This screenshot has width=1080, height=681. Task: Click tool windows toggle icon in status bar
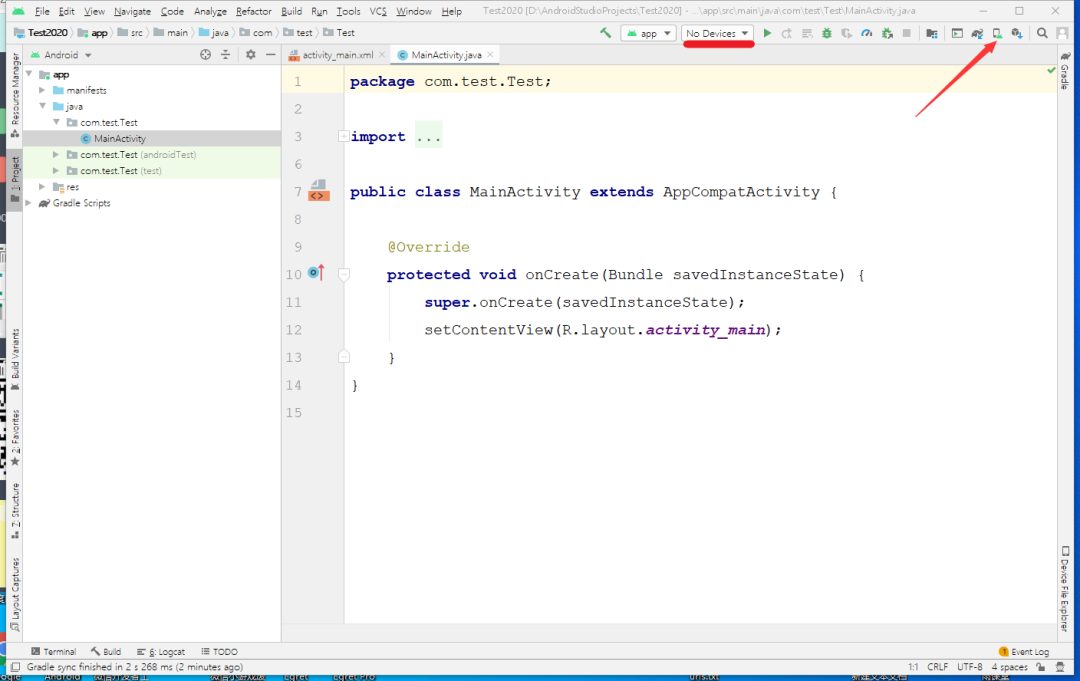pyautogui.click(x=15, y=667)
